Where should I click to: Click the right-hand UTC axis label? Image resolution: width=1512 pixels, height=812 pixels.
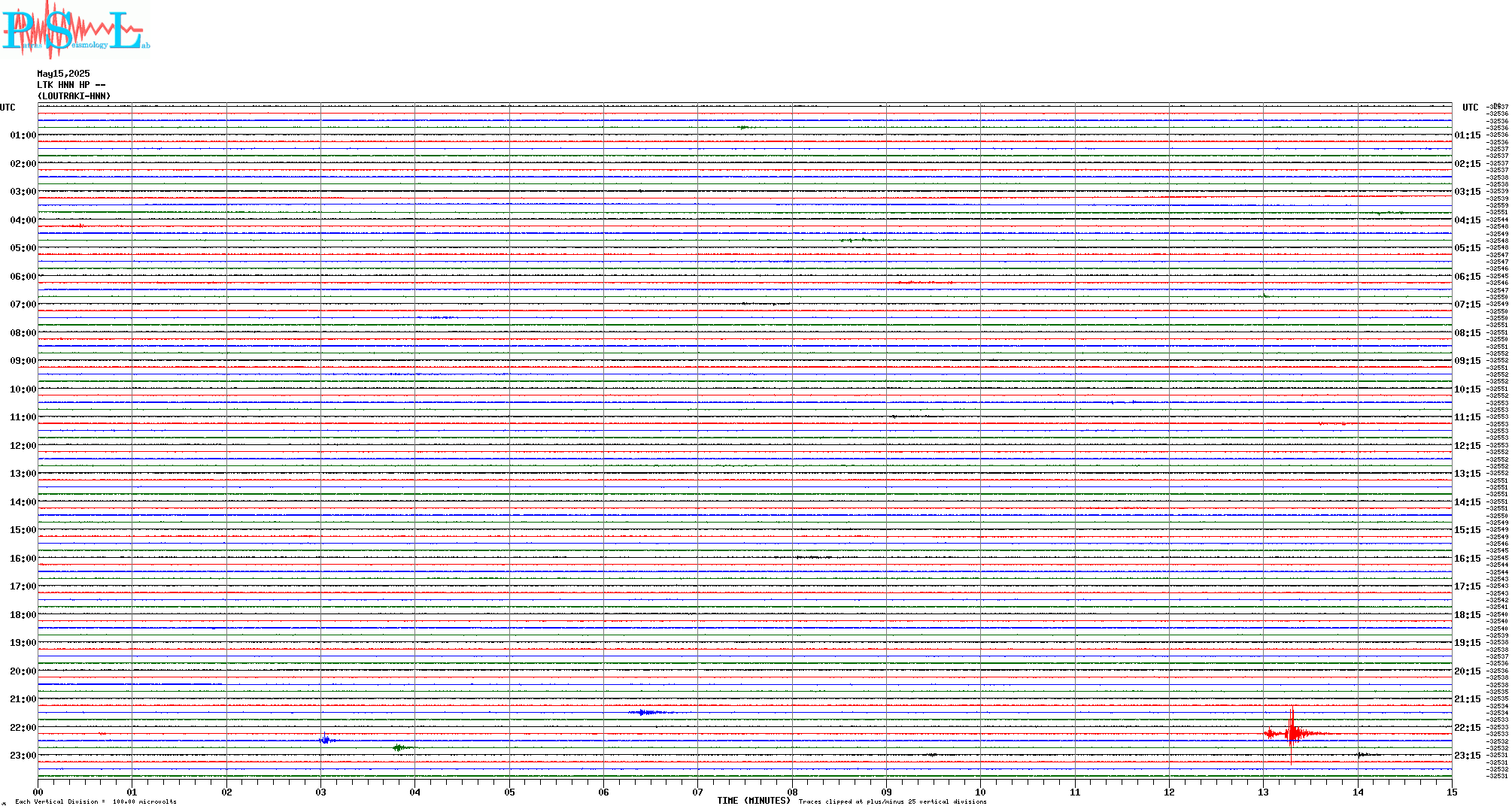click(x=1471, y=108)
